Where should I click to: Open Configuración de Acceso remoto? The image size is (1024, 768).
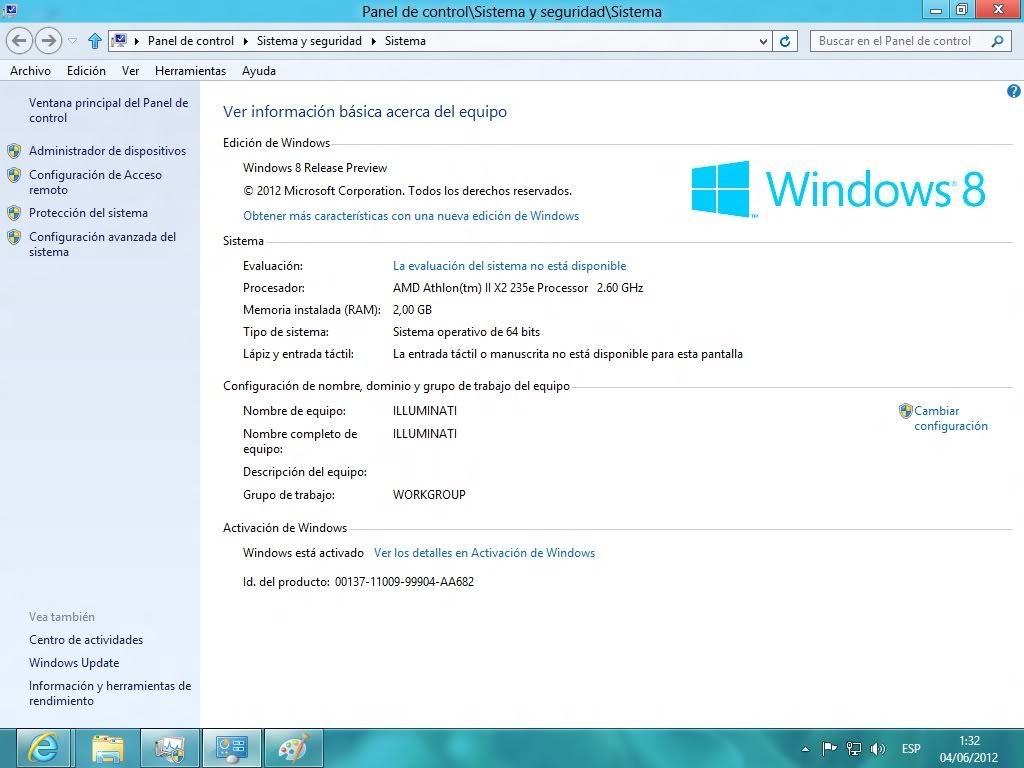[95, 182]
